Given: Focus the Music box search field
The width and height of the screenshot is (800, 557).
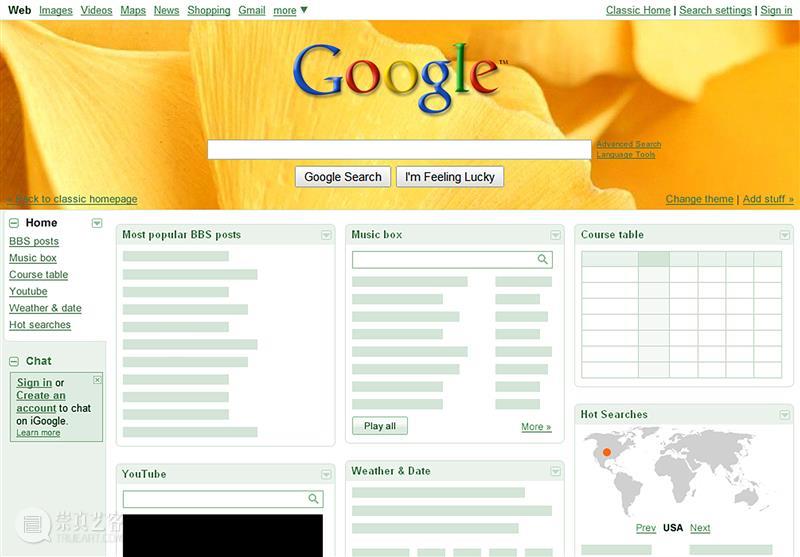Looking at the screenshot, I should 452,260.
